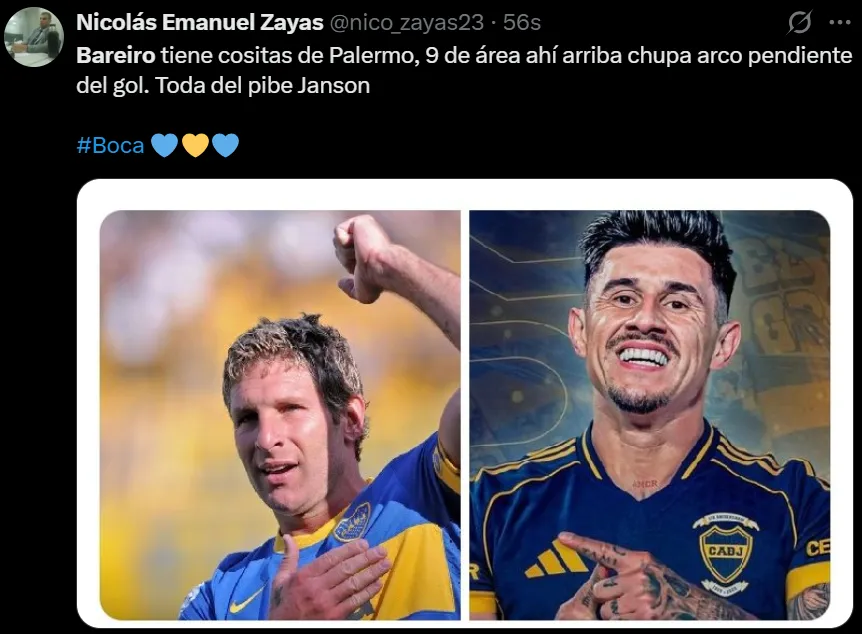Click the Nike swoosh on the left jersey
The width and height of the screenshot is (862, 634).
click(246, 600)
